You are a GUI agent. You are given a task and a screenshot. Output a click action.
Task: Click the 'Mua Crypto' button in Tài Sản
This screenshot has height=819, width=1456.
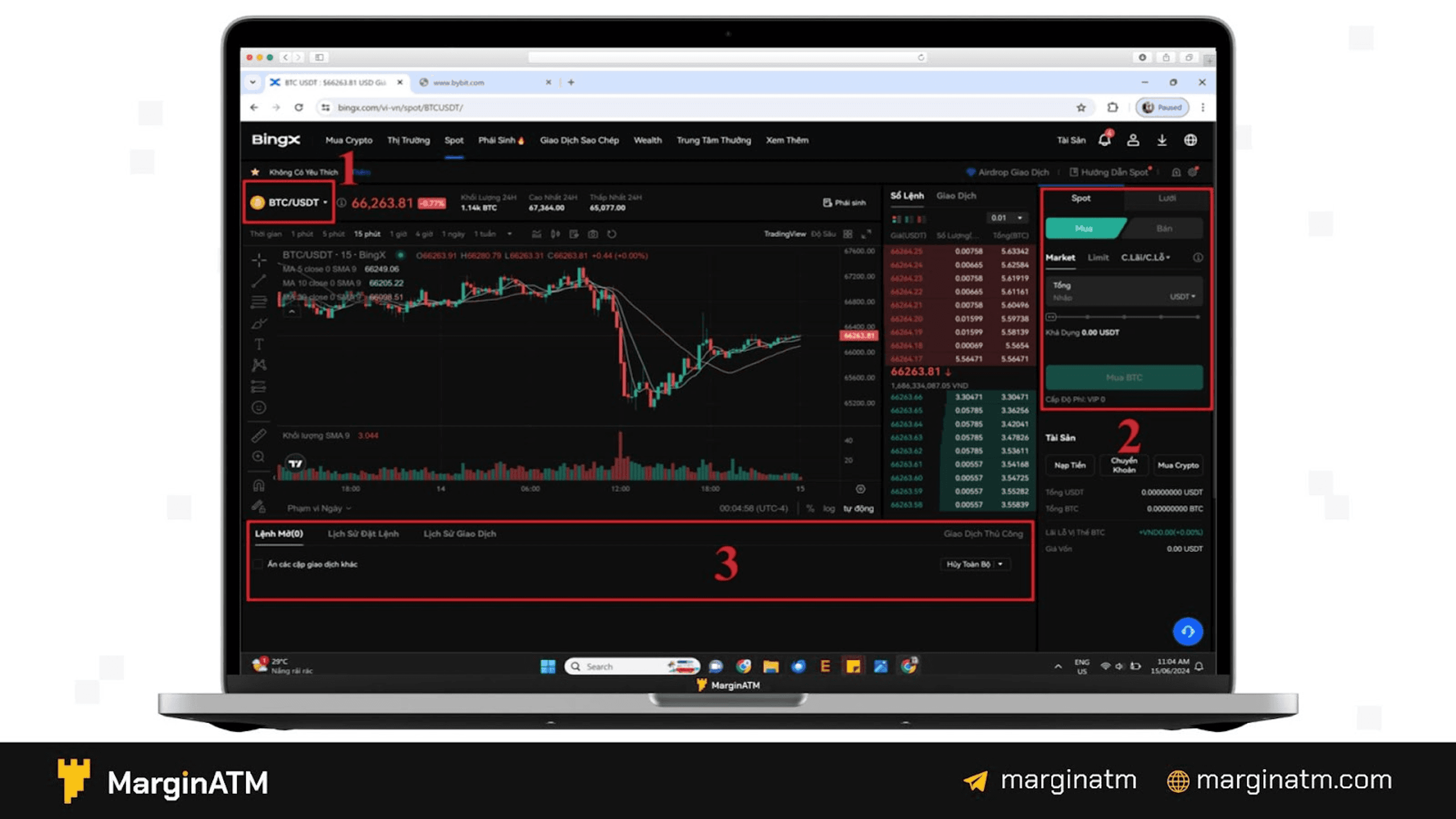pyautogui.click(x=1178, y=465)
